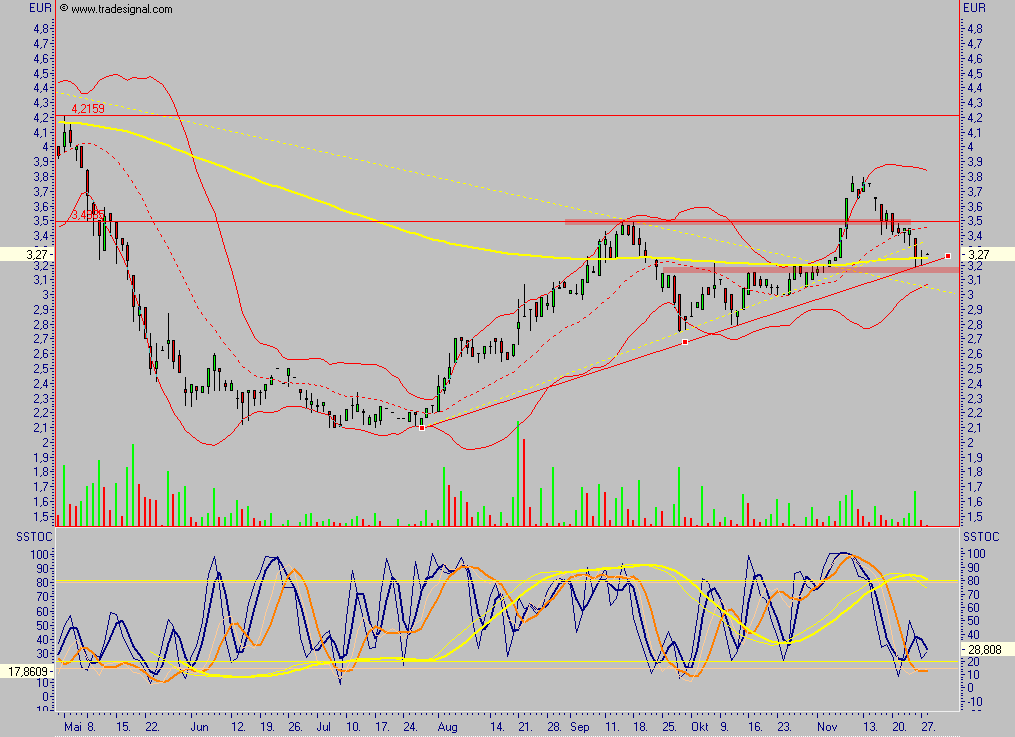1015x737 pixels.
Task: Click the 4,2159 horizontal line label
Action: (87, 108)
